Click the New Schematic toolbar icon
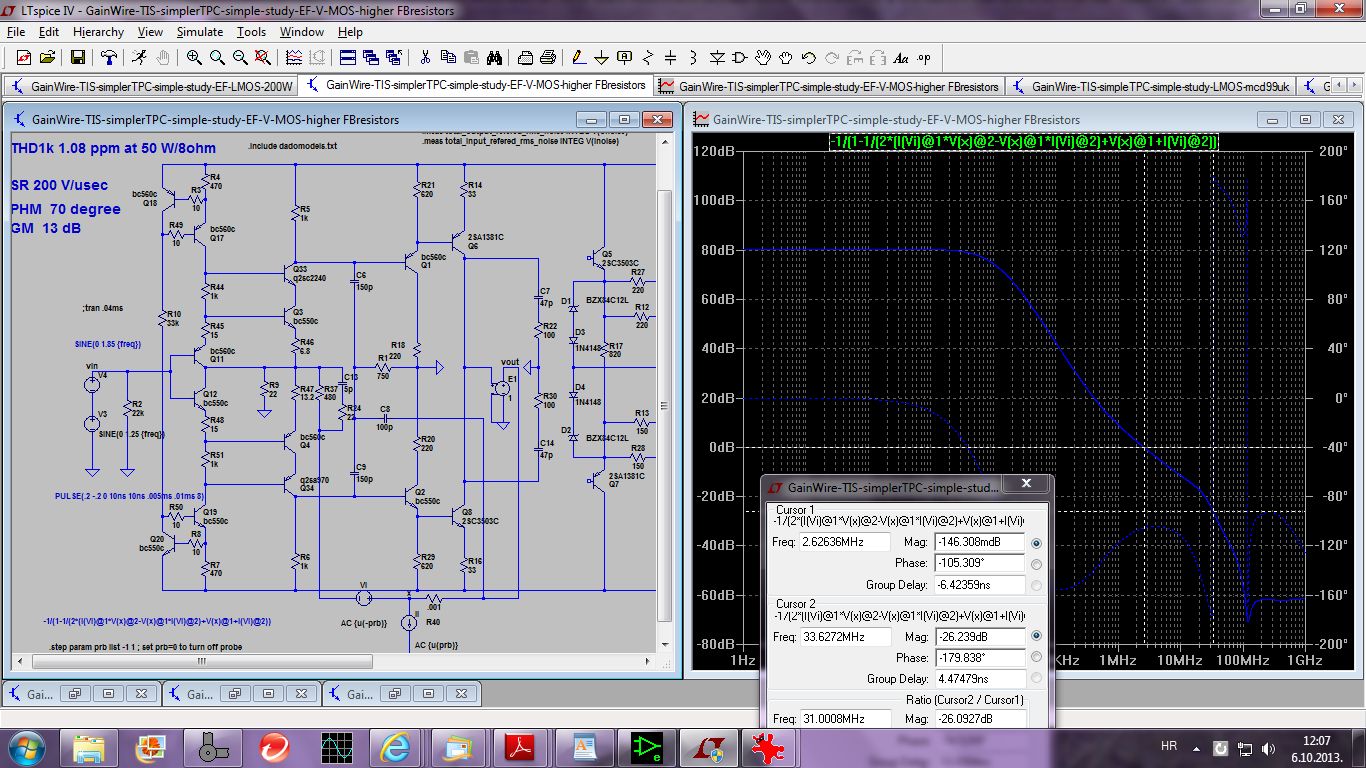Screen dimensions: 1366x768 pos(24,58)
